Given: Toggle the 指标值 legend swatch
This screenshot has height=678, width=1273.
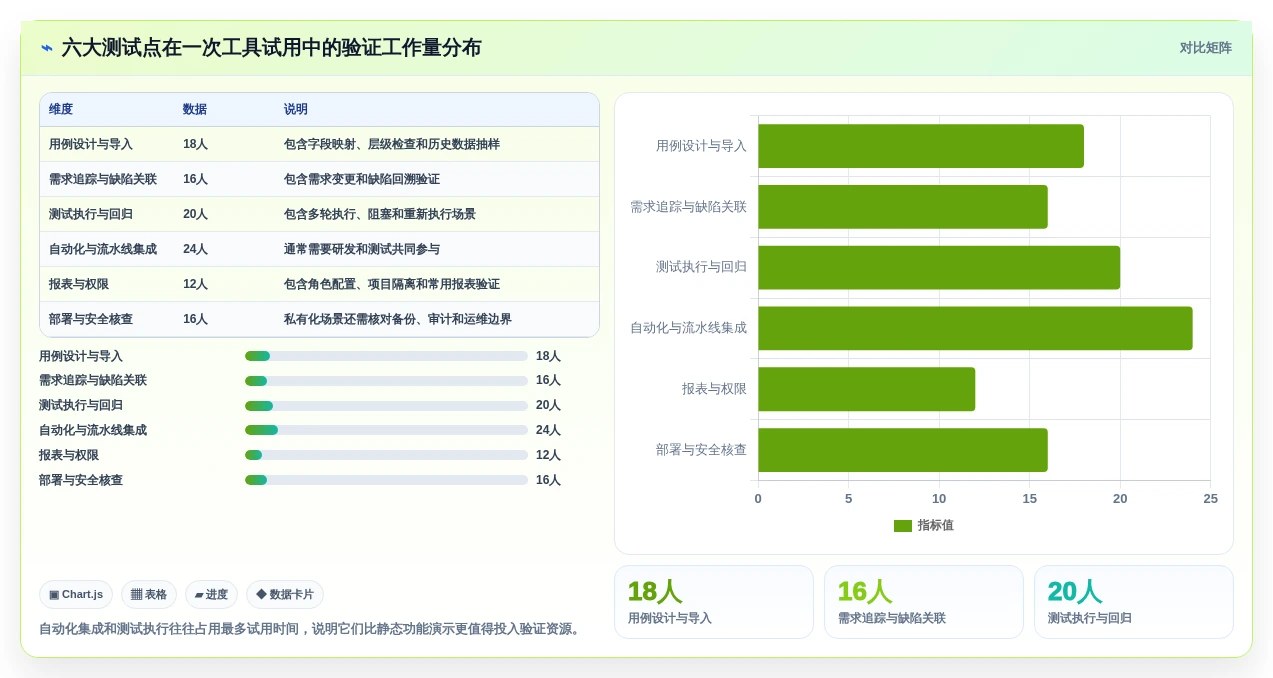Looking at the screenshot, I should click(x=903, y=526).
